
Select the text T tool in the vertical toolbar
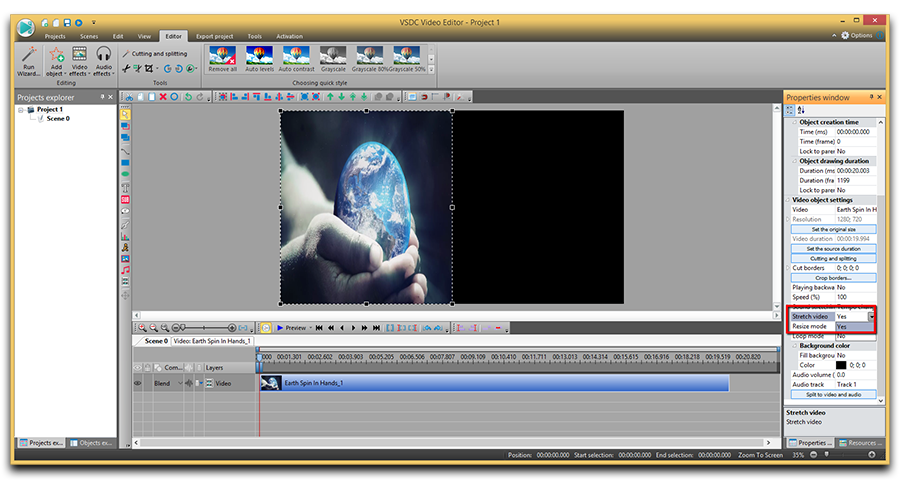click(x=125, y=188)
